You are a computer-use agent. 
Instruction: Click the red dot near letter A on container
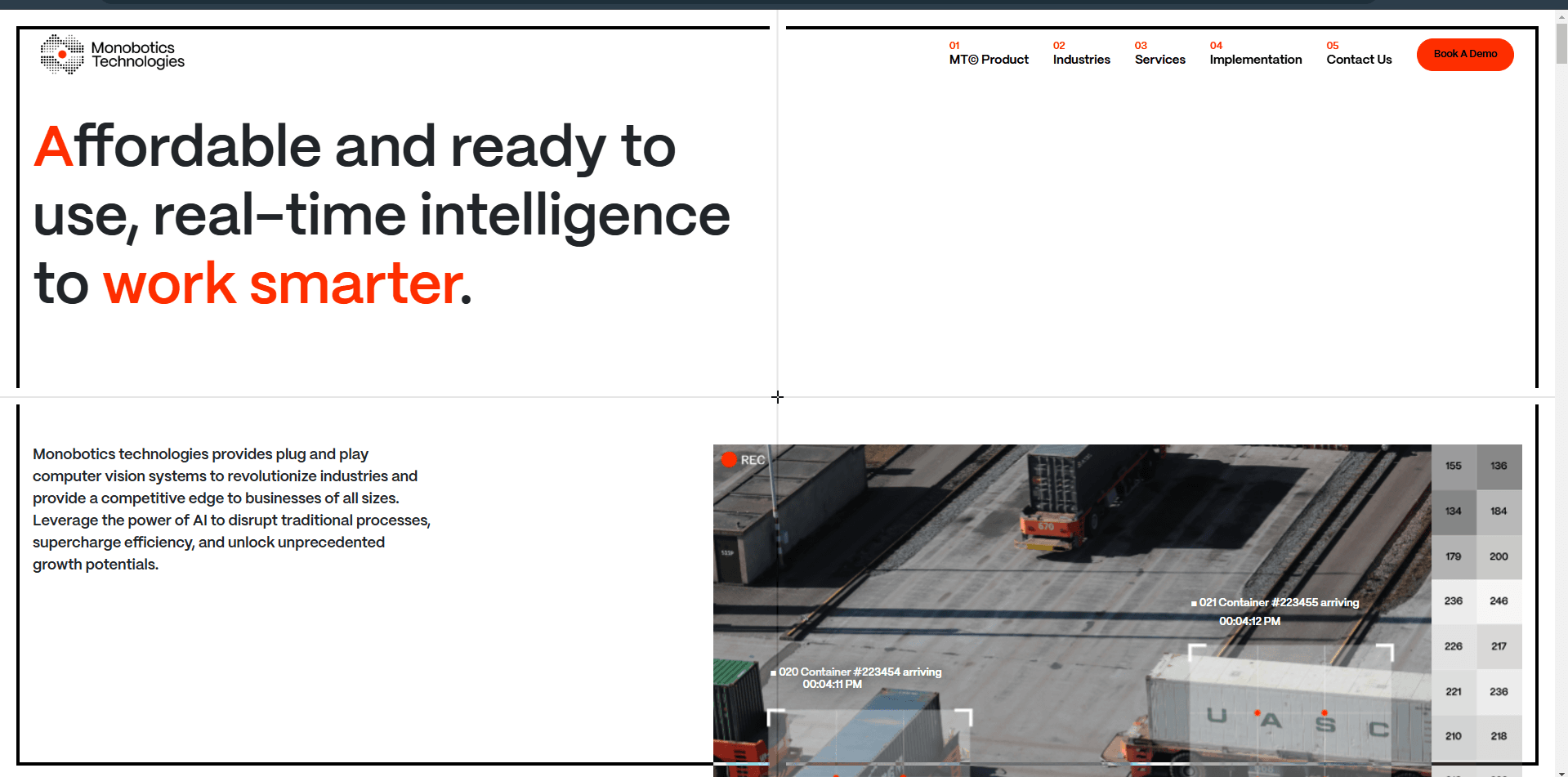(1258, 713)
